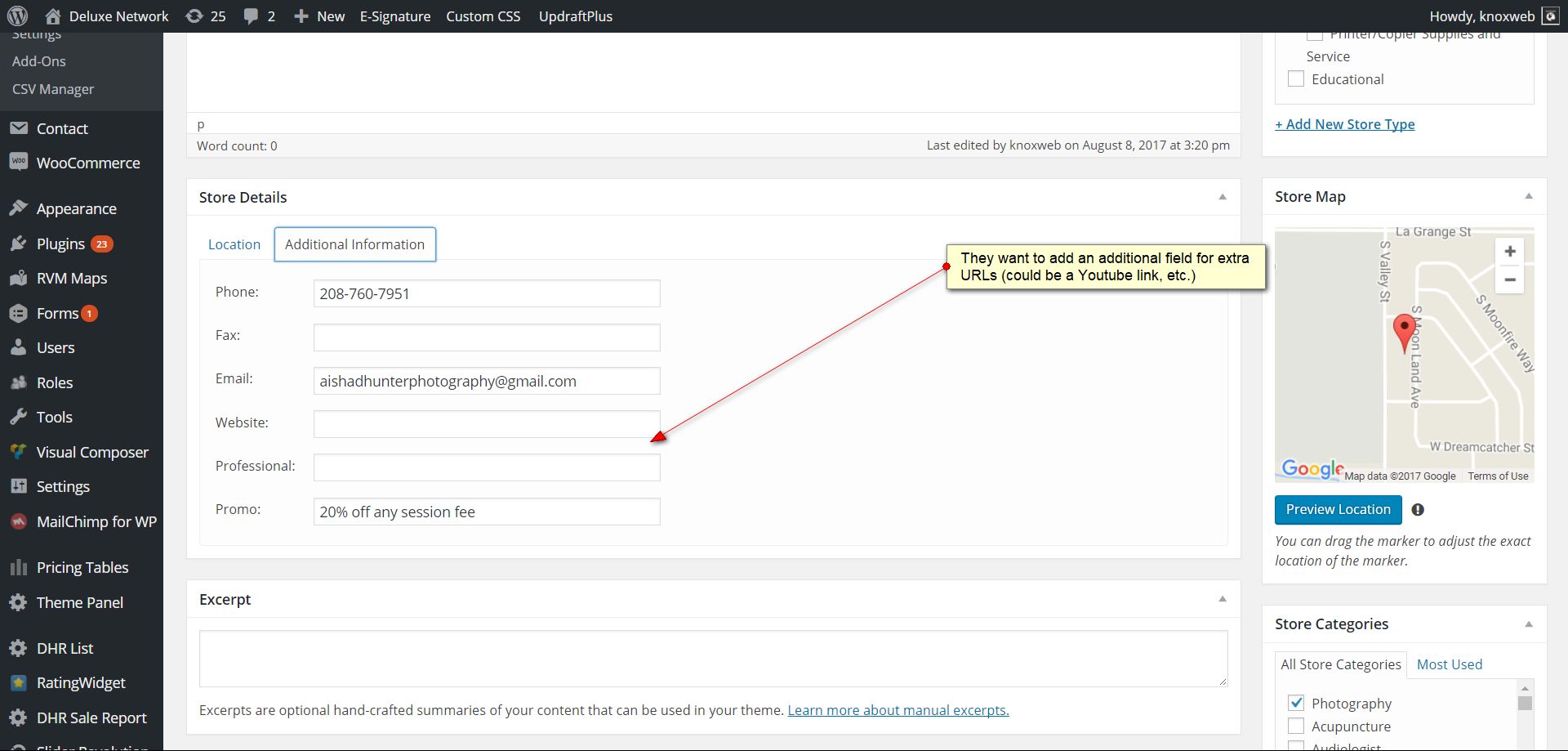Click the info icon beside Preview Location

coord(1418,510)
